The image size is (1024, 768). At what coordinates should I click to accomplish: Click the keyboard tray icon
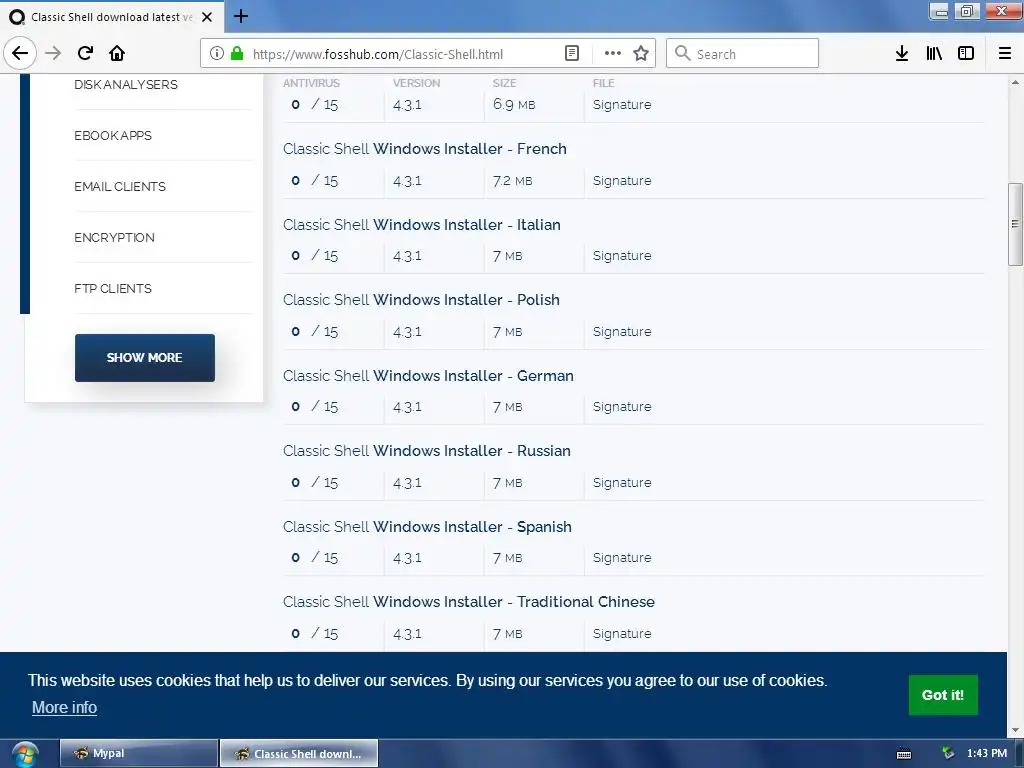[x=904, y=754]
